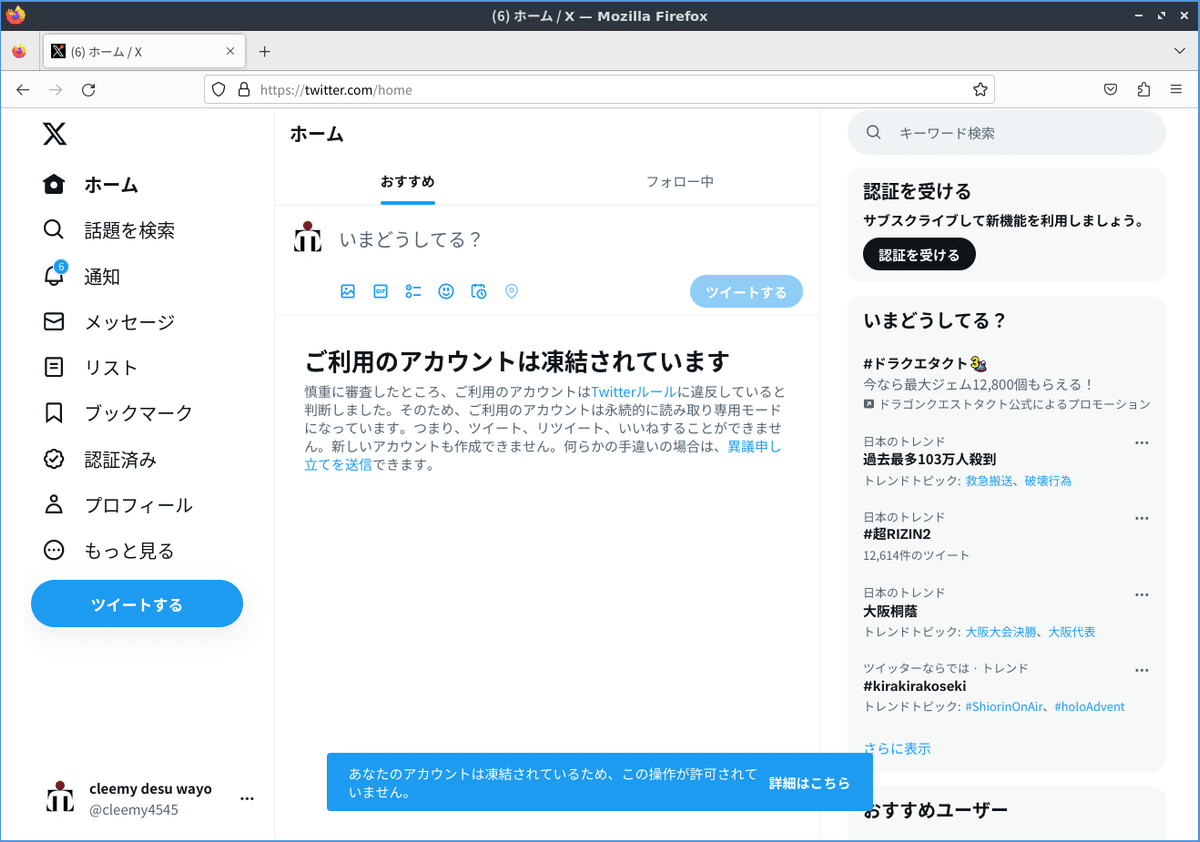Select the emoji picker icon

(446, 291)
